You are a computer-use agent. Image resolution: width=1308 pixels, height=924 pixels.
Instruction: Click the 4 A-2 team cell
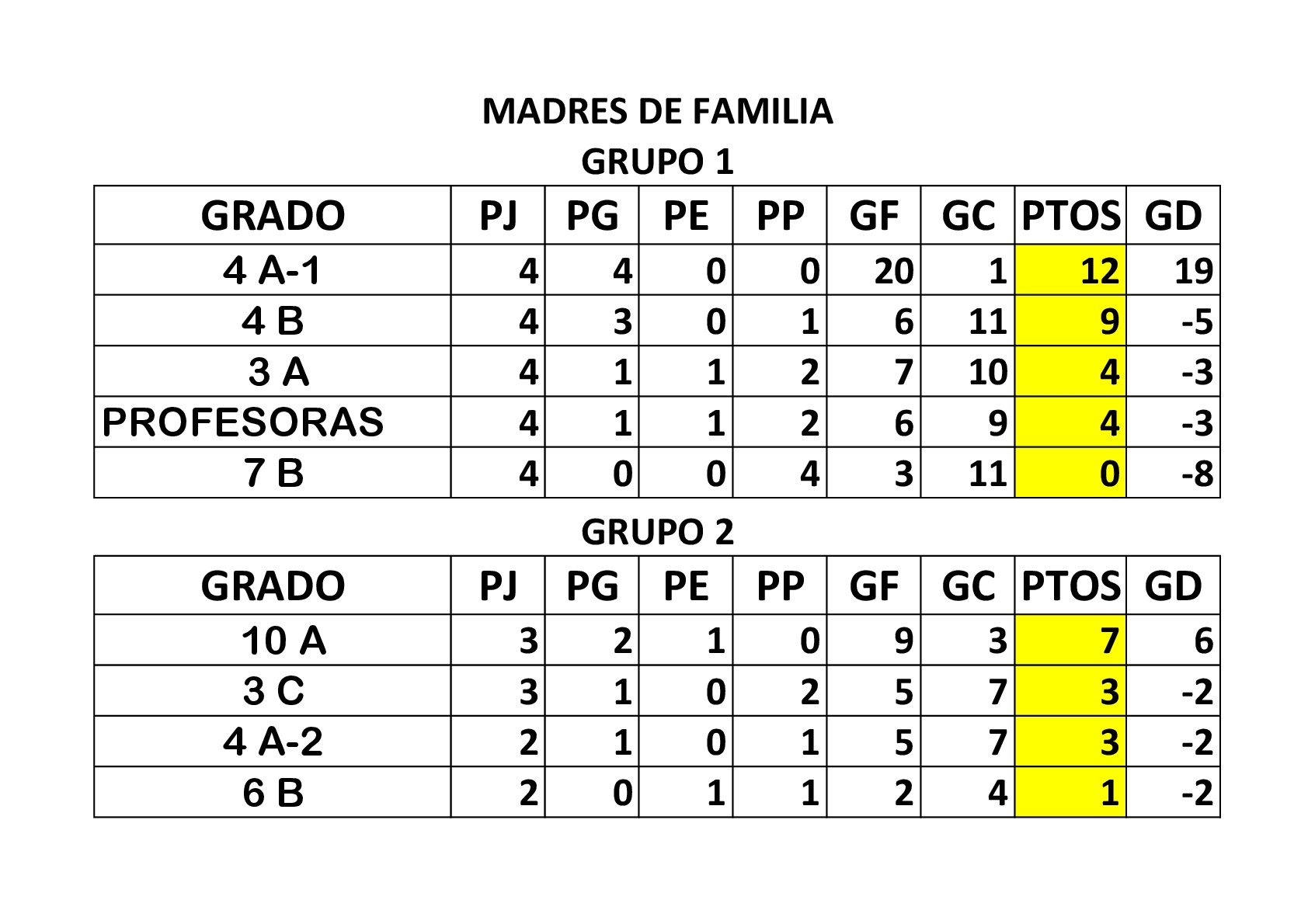pos(273,742)
